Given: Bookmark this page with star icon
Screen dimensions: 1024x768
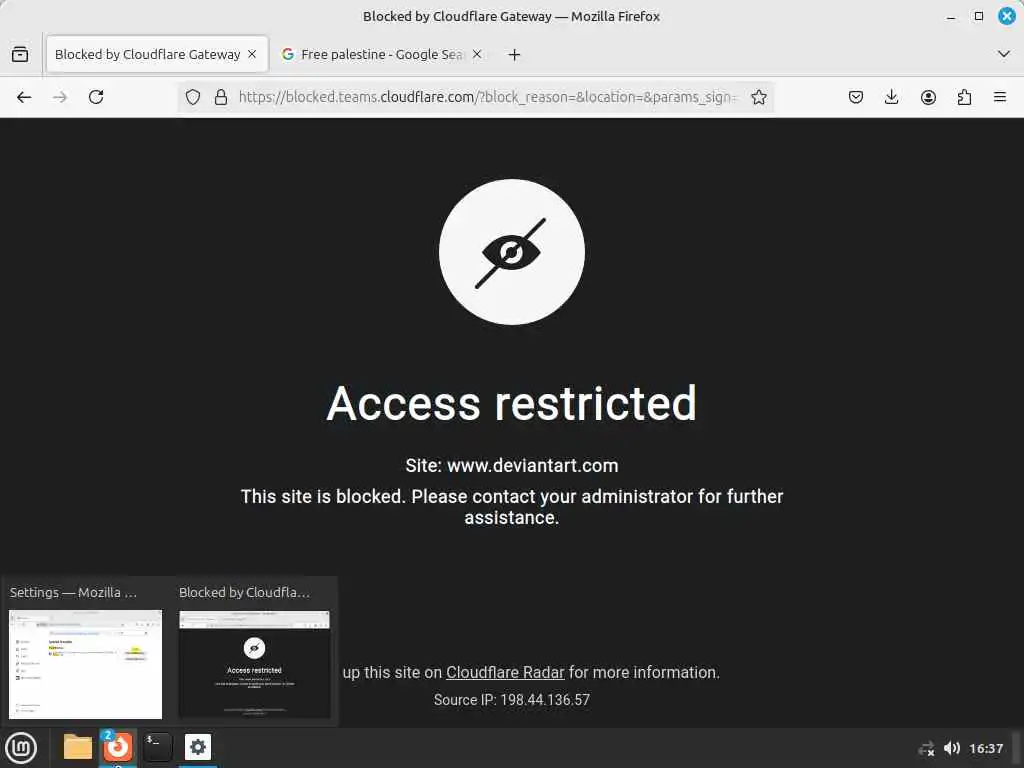Looking at the screenshot, I should [x=758, y=97].
